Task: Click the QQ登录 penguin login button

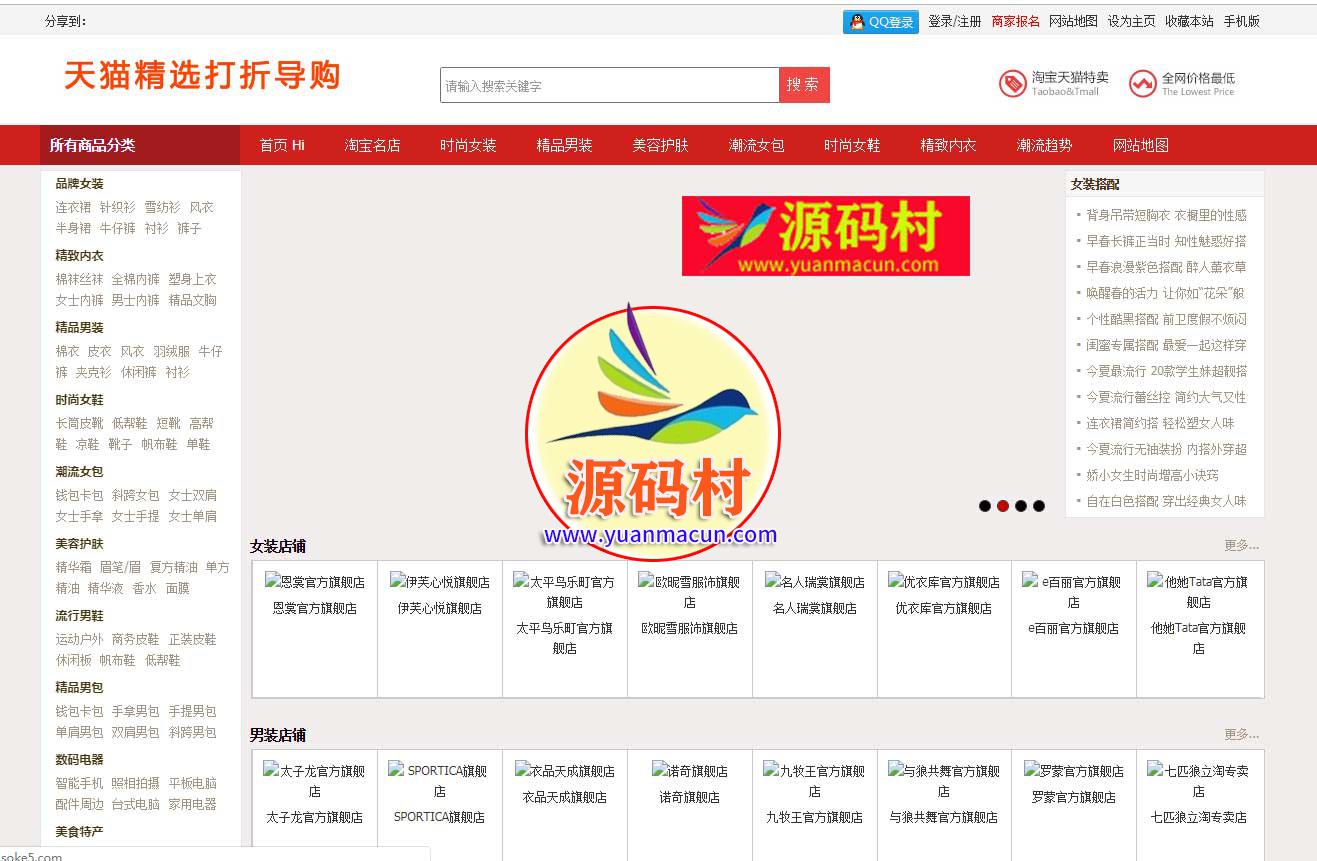Action: coord(880,22)
